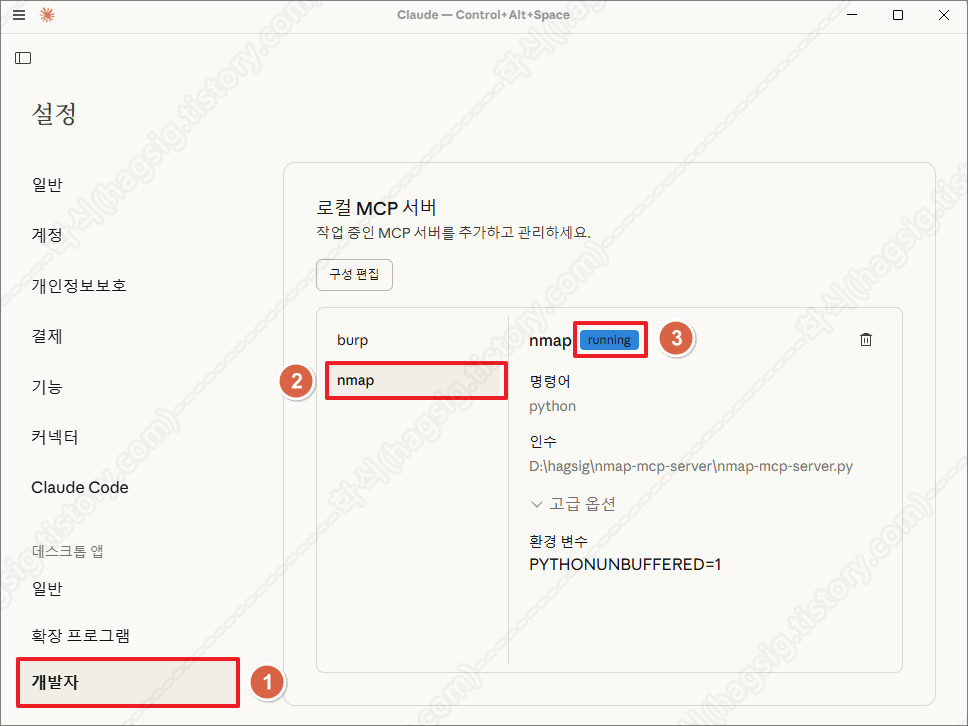Viewport: 968px width, 726px height.
Task: Open the 일반 settings section at top
Action: (47, 185)
